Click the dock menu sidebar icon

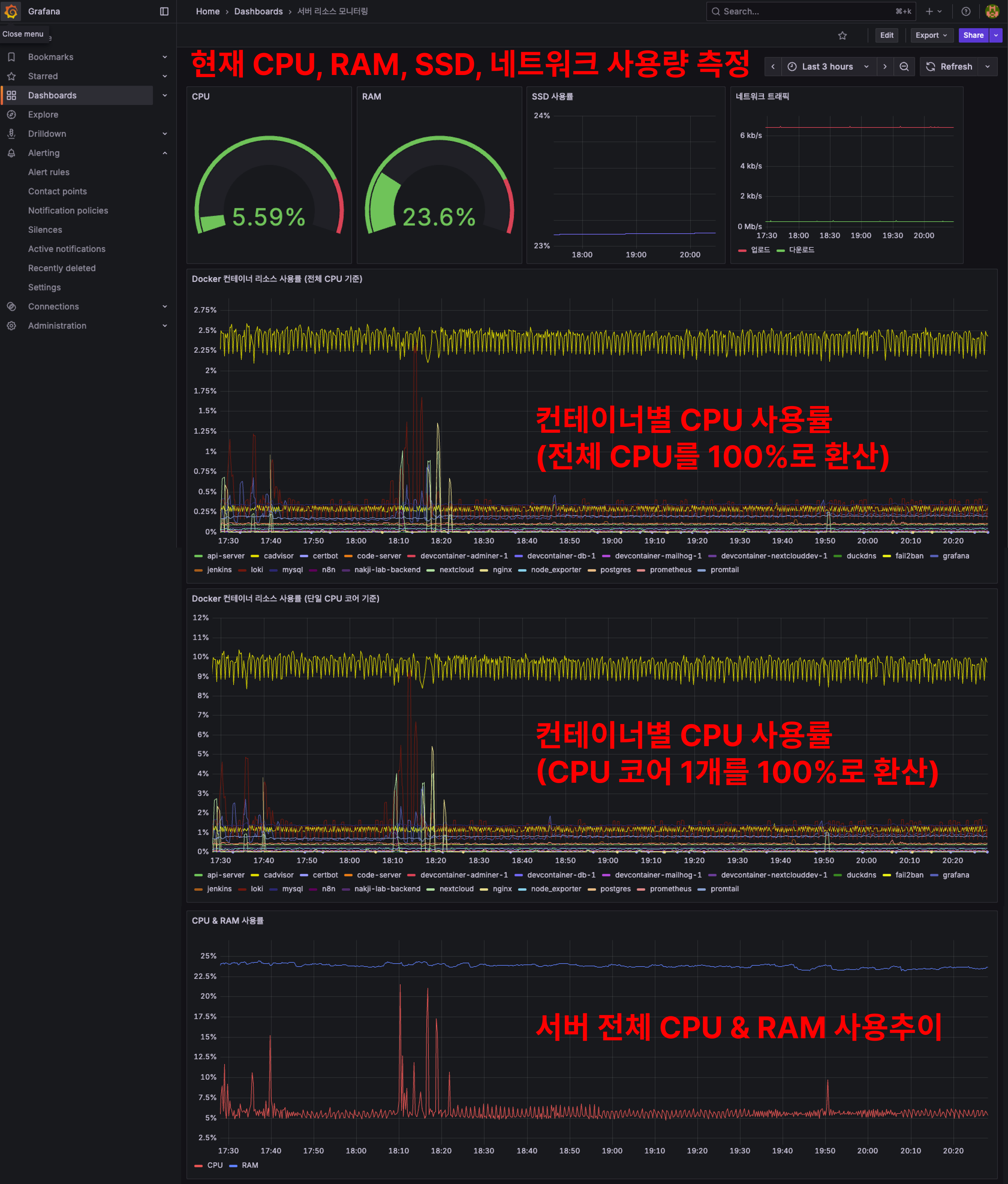(164, 11)
